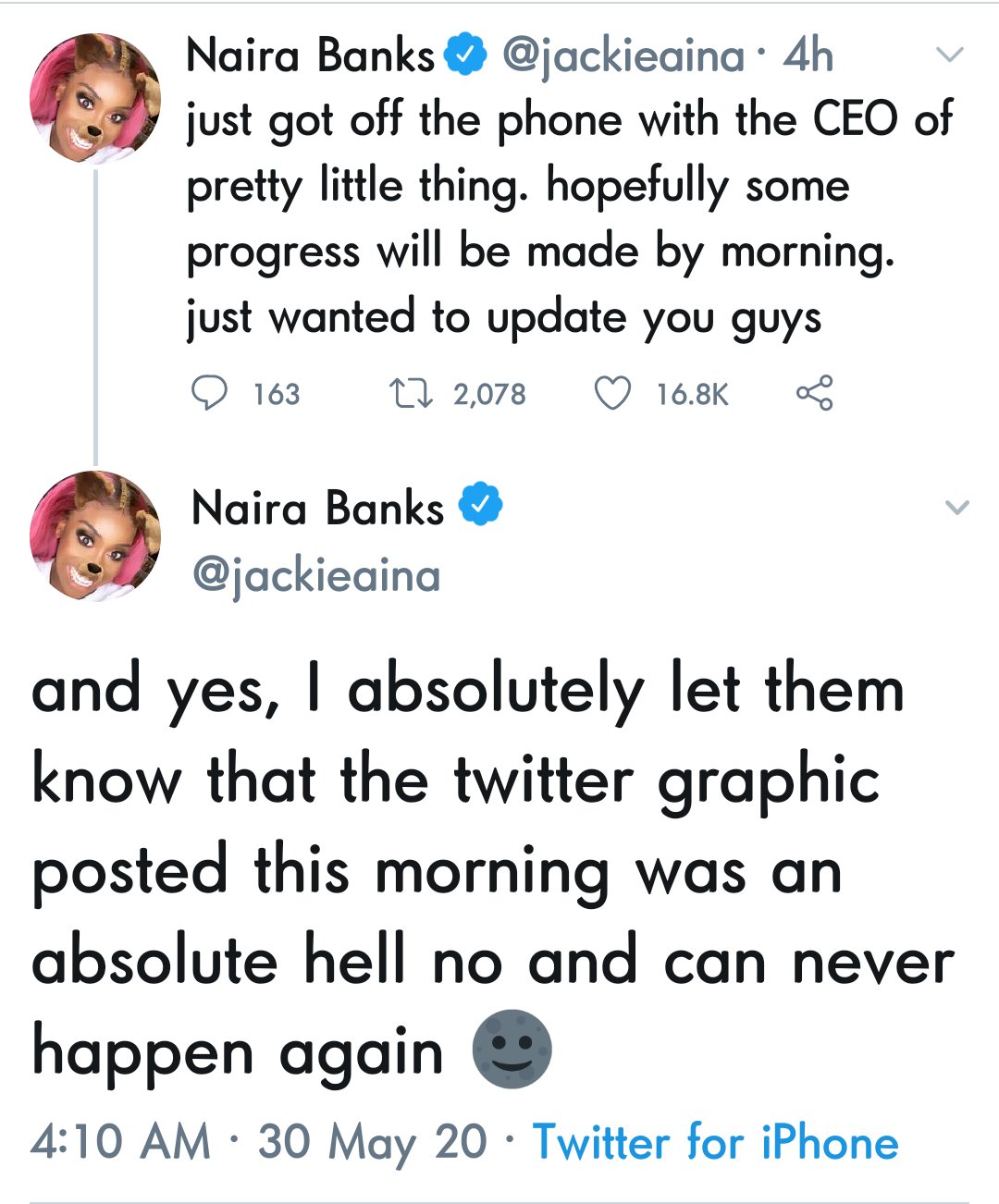
Task: Click the @jackieaina handle under the lower name
Action: (x=315, y=576)
